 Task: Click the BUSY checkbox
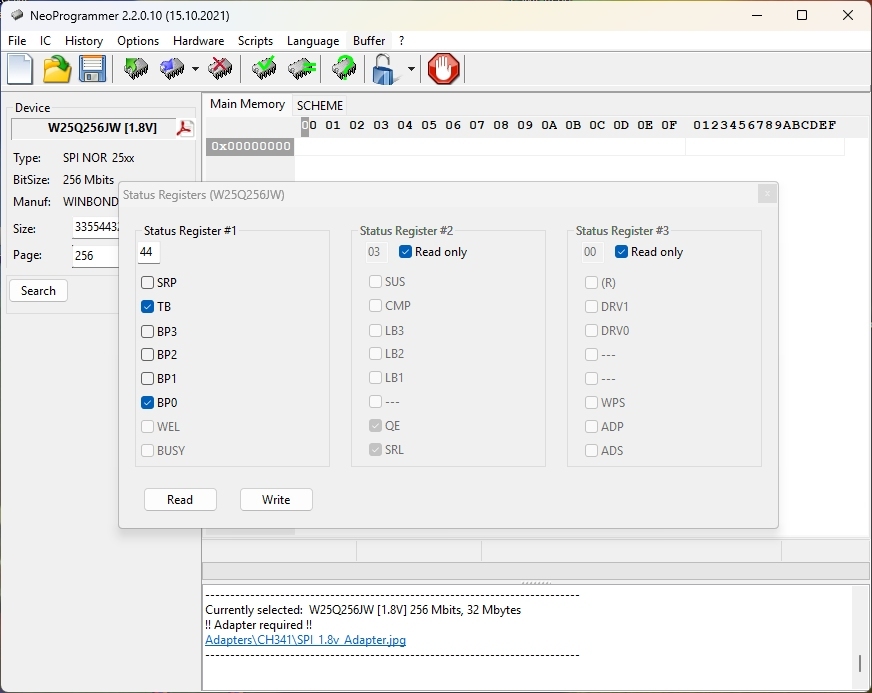[x=147, y=451]
